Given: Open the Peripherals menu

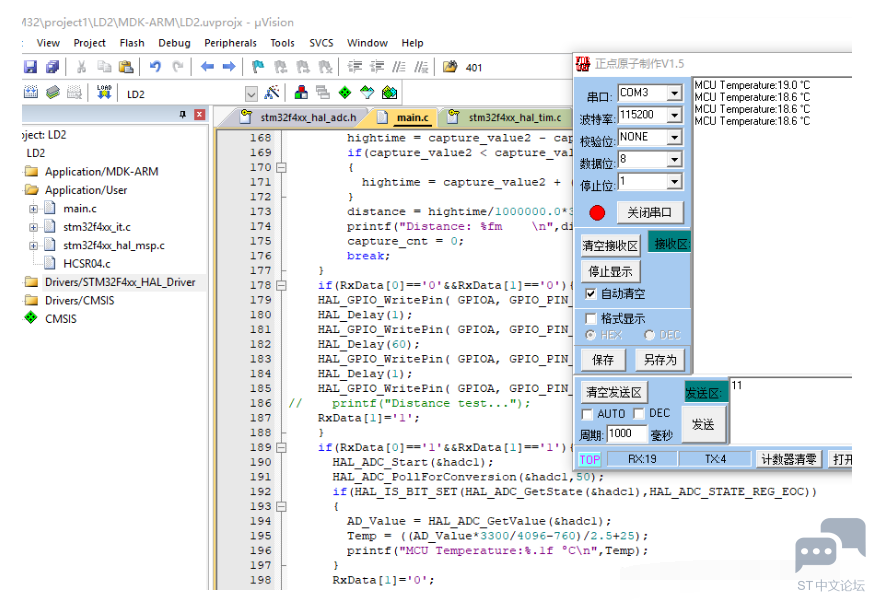Looking at the screenshot, I should click(230, 43).
